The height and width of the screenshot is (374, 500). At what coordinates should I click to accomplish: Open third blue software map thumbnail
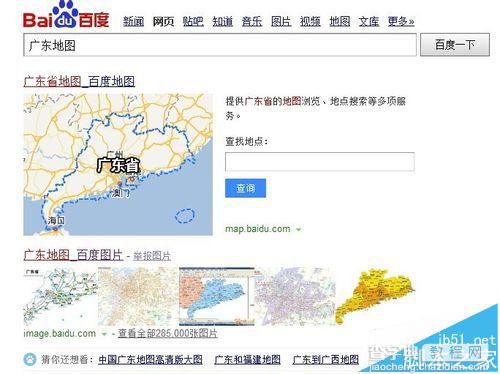tap(217, 296)
